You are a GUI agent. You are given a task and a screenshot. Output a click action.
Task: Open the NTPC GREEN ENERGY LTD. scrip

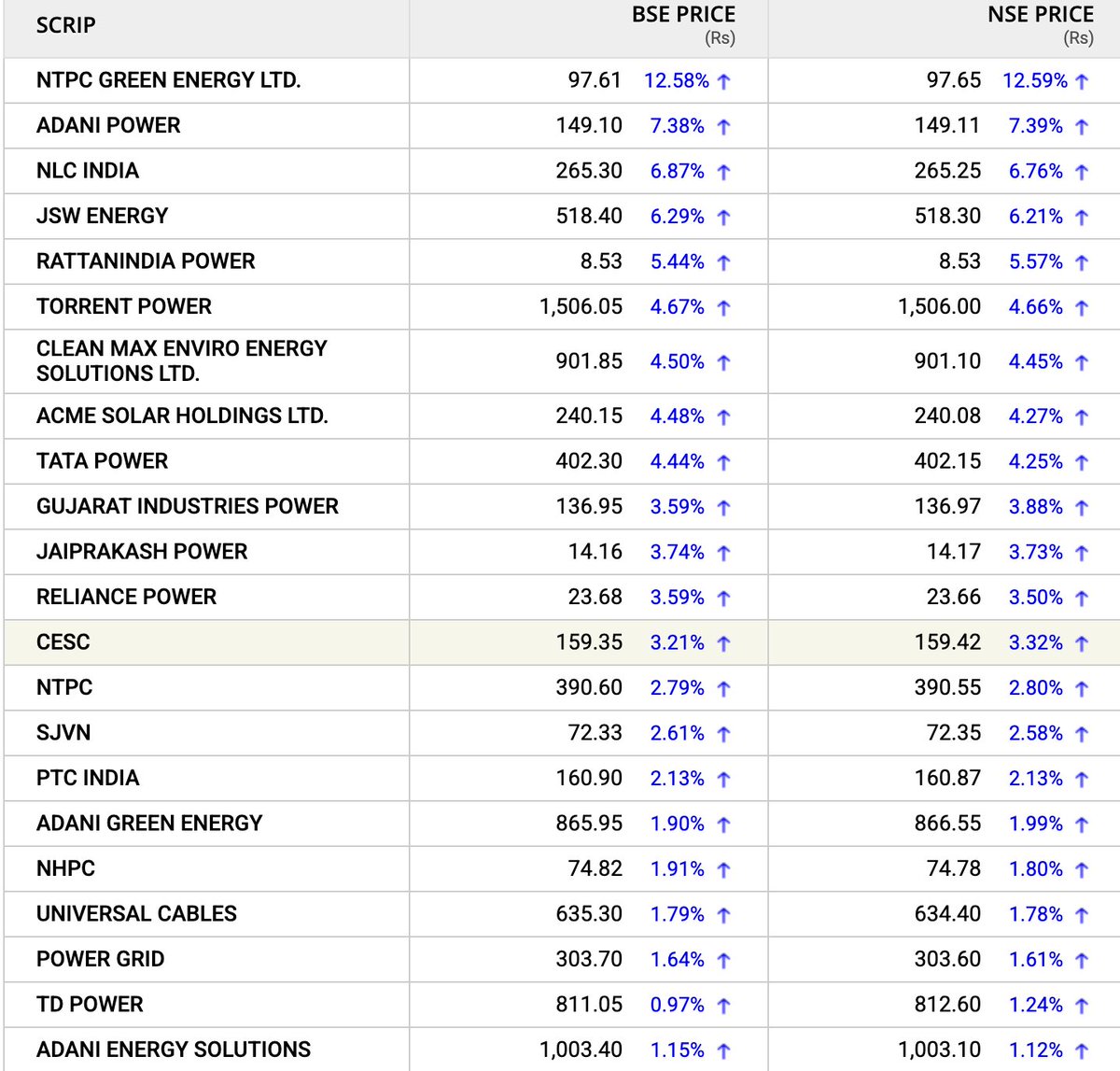(168, 80)
